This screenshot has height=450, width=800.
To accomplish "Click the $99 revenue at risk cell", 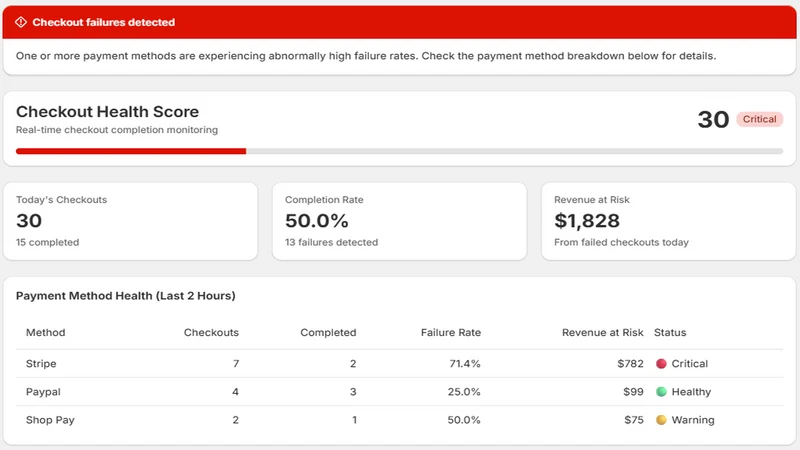I will pyautogui.click(x=633, y=392).
